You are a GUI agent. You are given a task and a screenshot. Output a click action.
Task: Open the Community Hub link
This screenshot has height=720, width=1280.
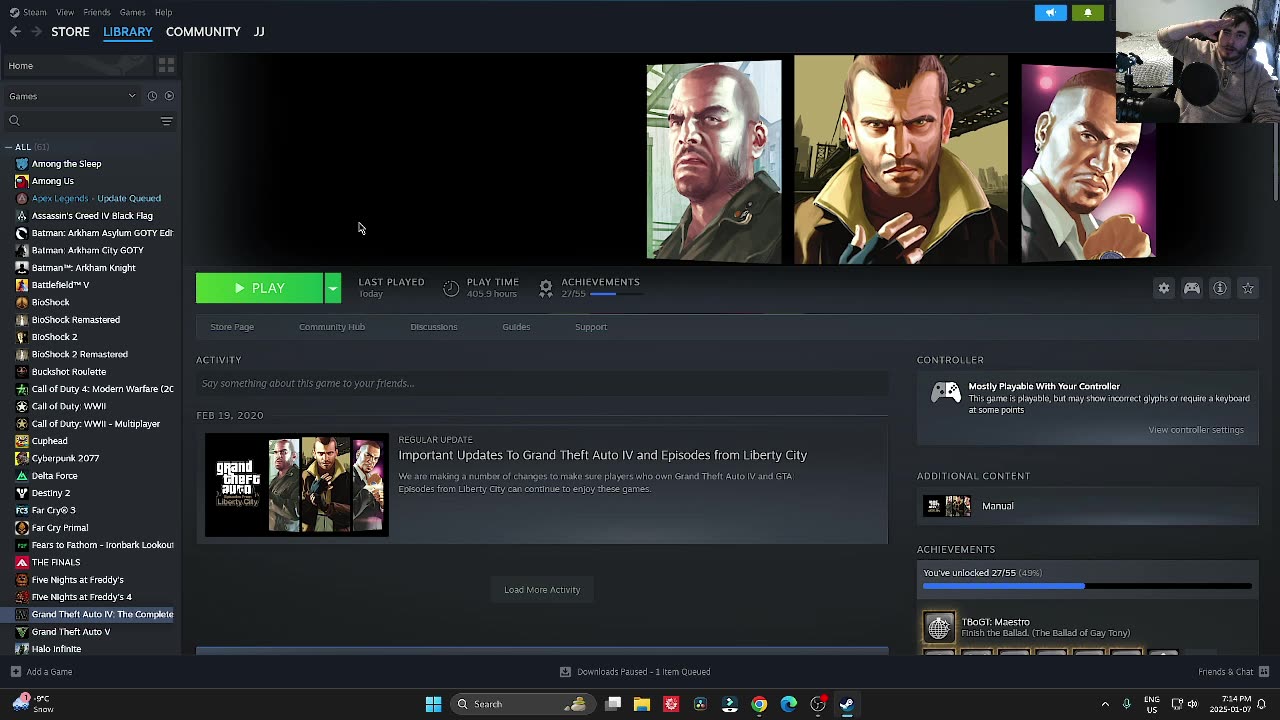point(332,327)
